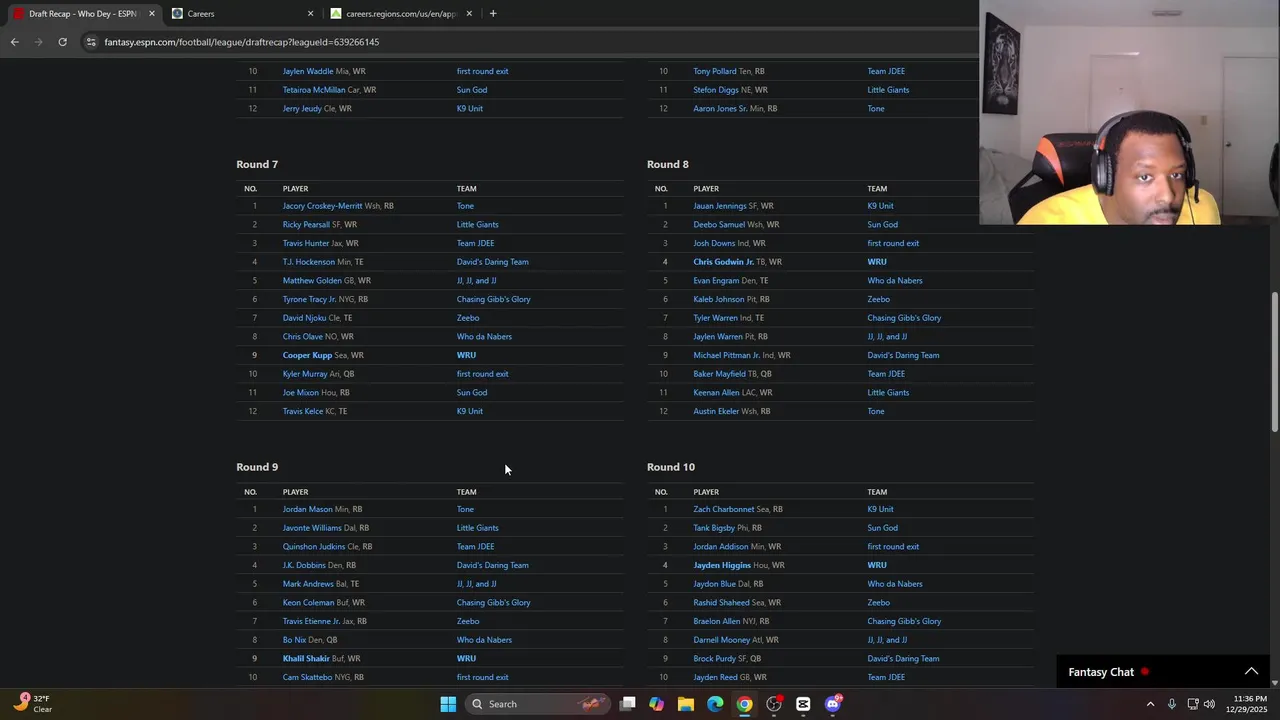Screen dimensions: 1280x720
Task: Open the Windows Start menu
Action: 448,704
